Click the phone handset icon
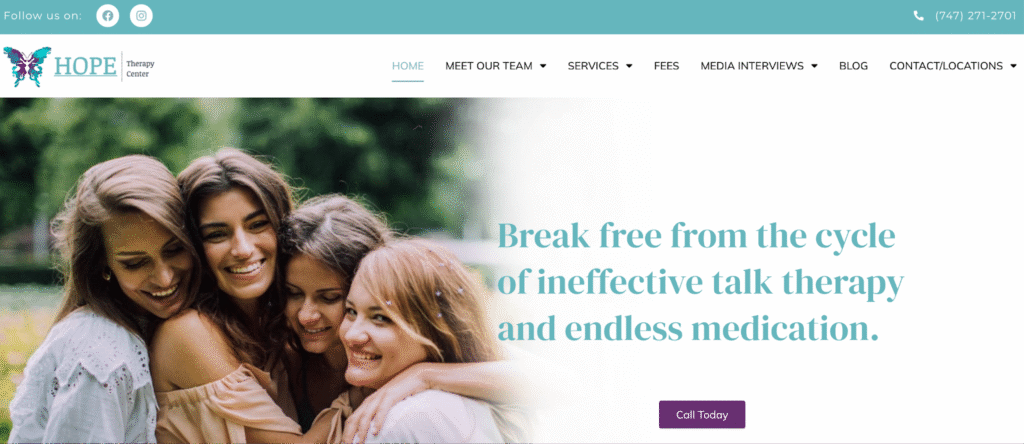The width and height of the screenshot is (1024, 444). pyautogui.click(x=919, y=16)
